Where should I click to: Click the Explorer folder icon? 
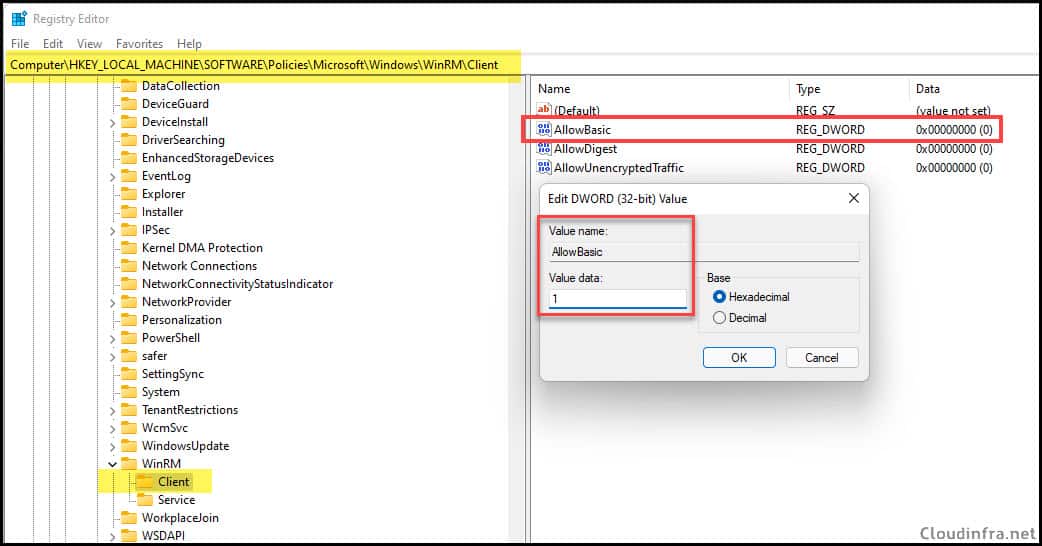129,193
